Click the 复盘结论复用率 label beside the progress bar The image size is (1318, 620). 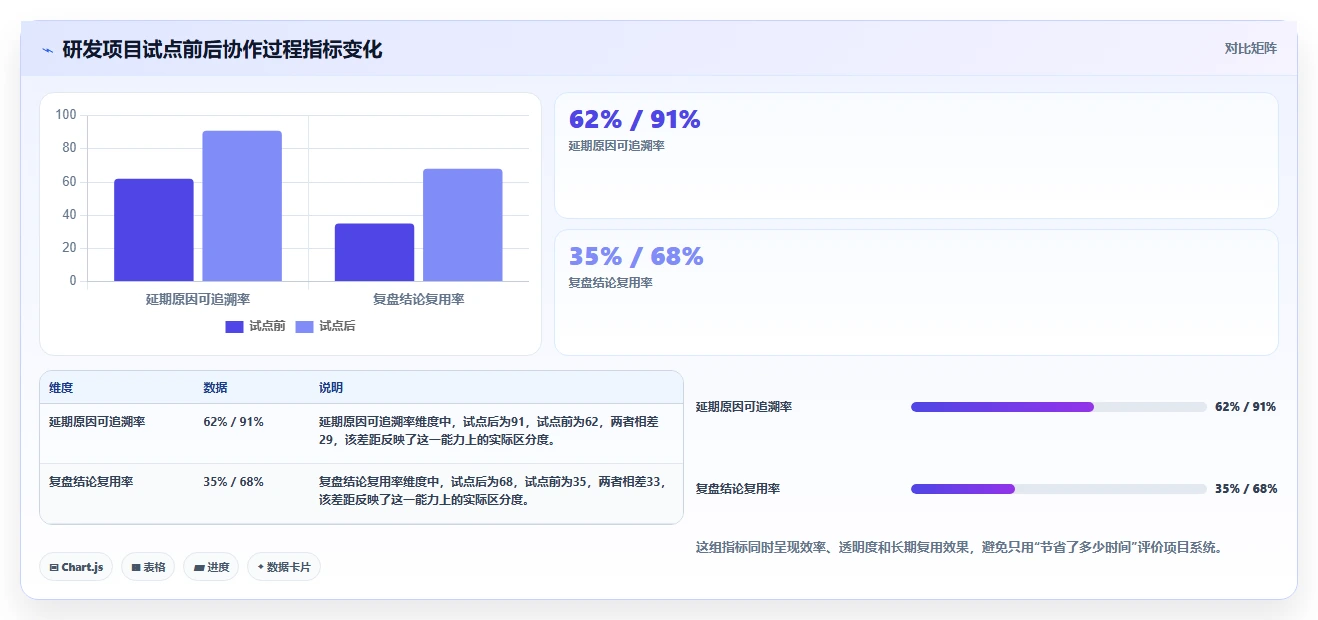tap(738, 489)
